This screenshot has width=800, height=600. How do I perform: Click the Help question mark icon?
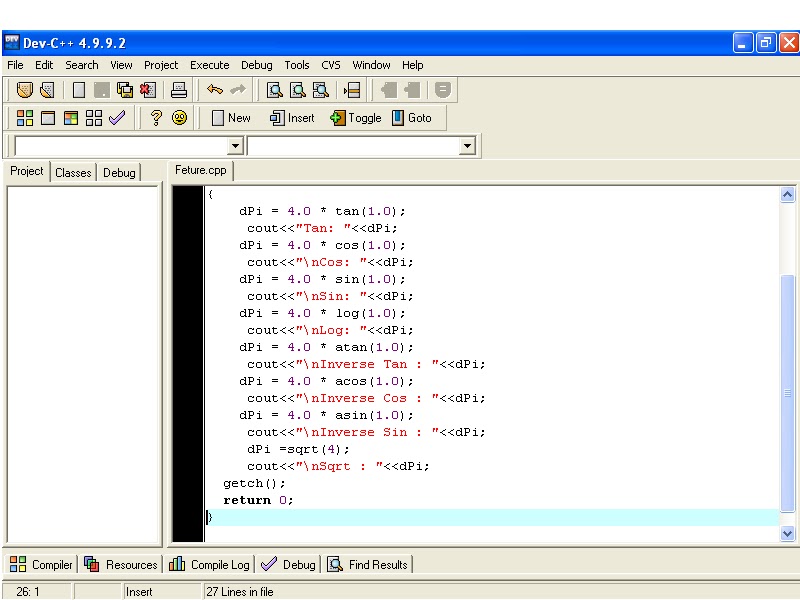pyautogui.click(x=156, y=118)
